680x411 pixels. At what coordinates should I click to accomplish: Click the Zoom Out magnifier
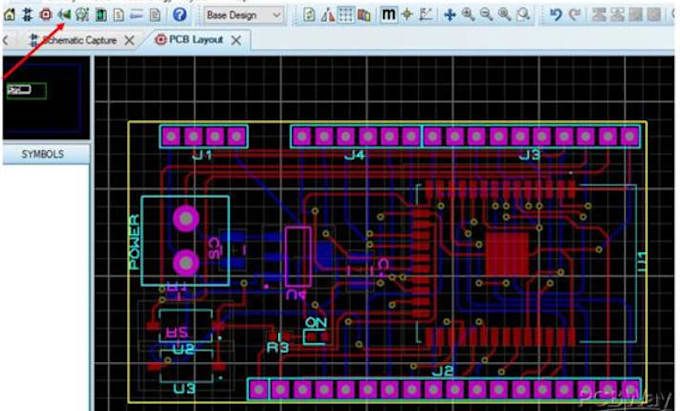(486, 15)
